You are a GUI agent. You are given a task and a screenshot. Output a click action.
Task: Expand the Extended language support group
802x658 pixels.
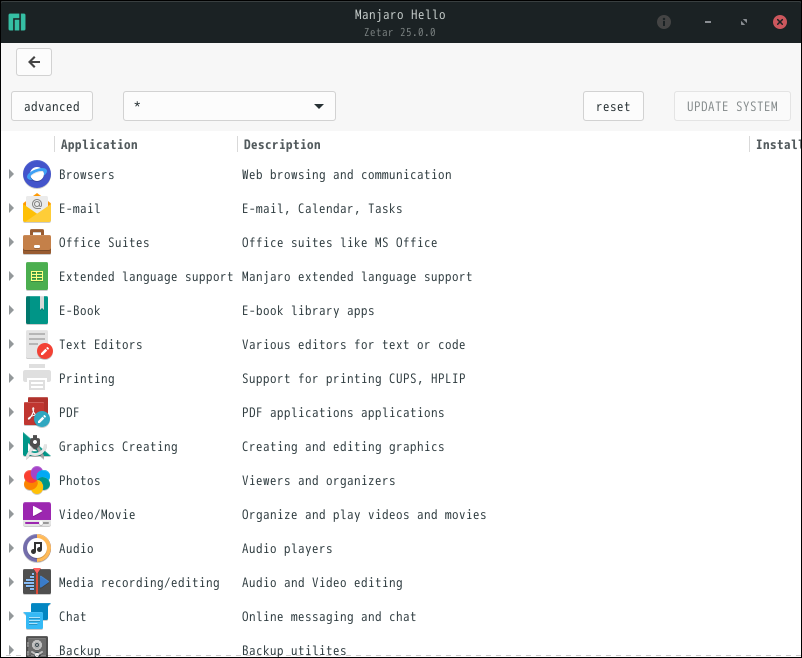coord(11,276)
